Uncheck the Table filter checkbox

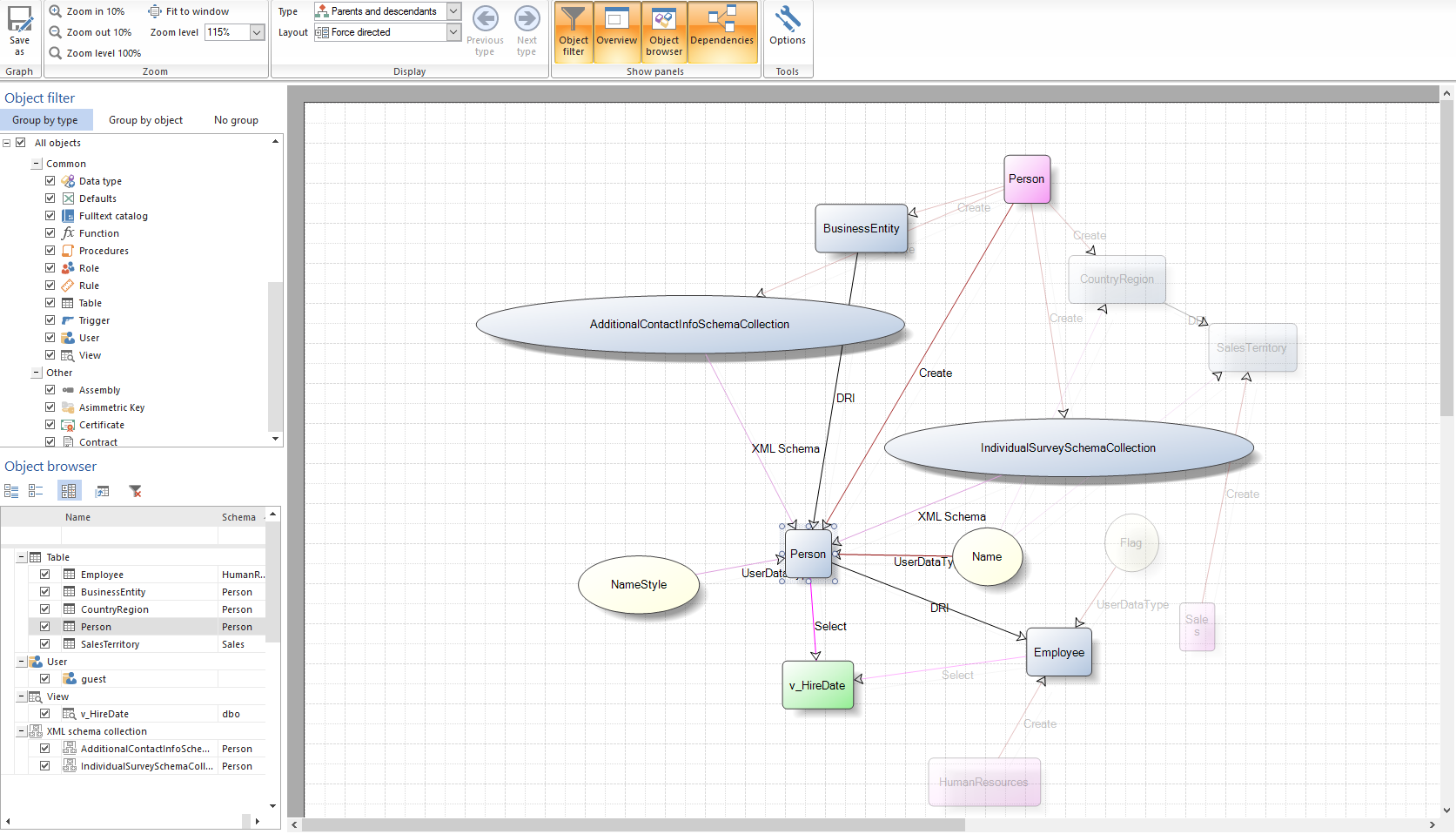click(x=50, y=303)
